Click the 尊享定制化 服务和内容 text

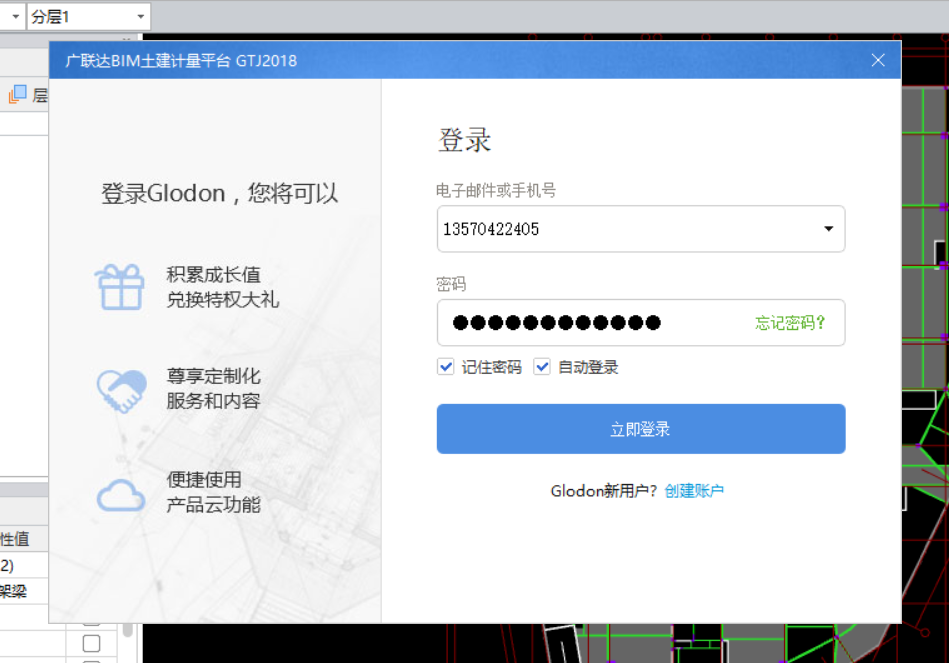(213, 389)
